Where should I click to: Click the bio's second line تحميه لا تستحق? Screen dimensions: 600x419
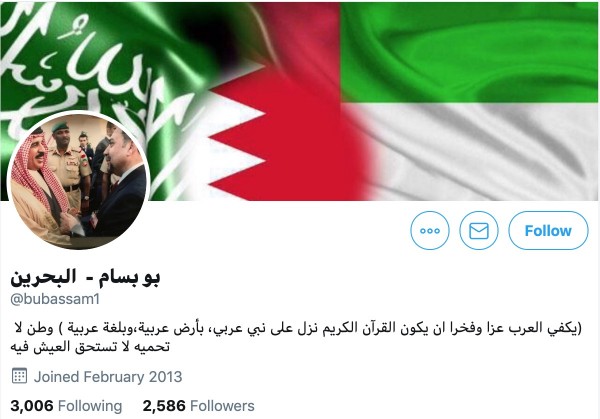click(90, 347)
